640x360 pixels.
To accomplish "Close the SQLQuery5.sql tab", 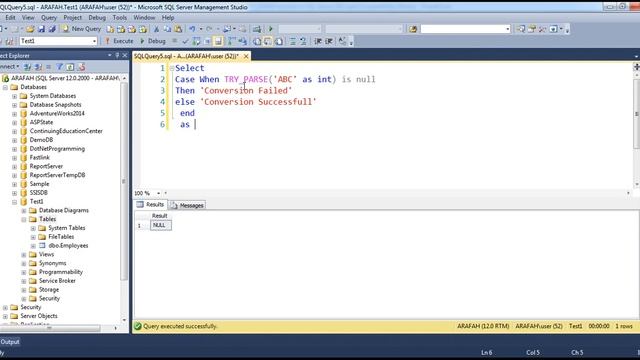I will [246, 56].
